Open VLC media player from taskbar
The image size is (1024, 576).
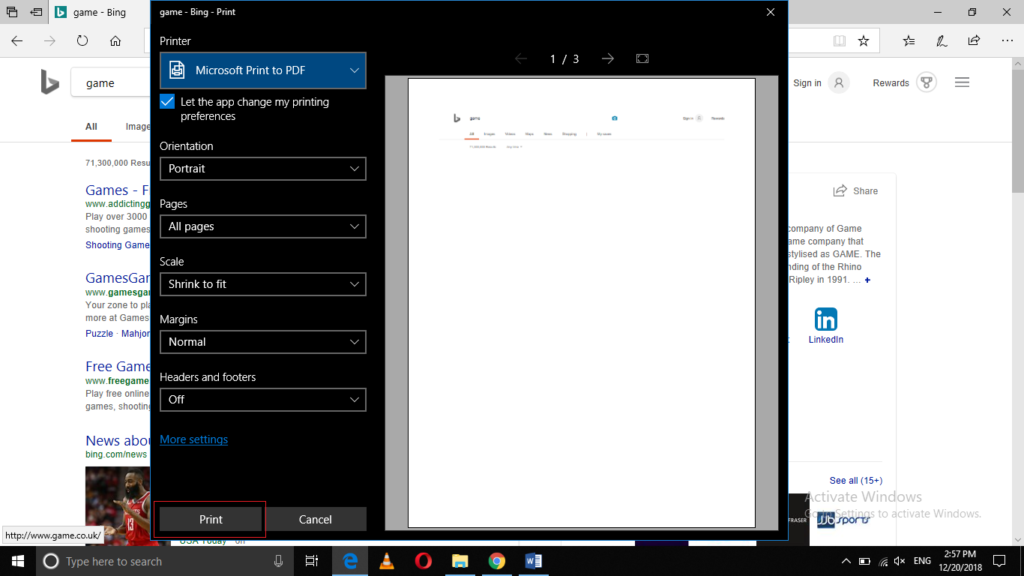pos(387,561)
